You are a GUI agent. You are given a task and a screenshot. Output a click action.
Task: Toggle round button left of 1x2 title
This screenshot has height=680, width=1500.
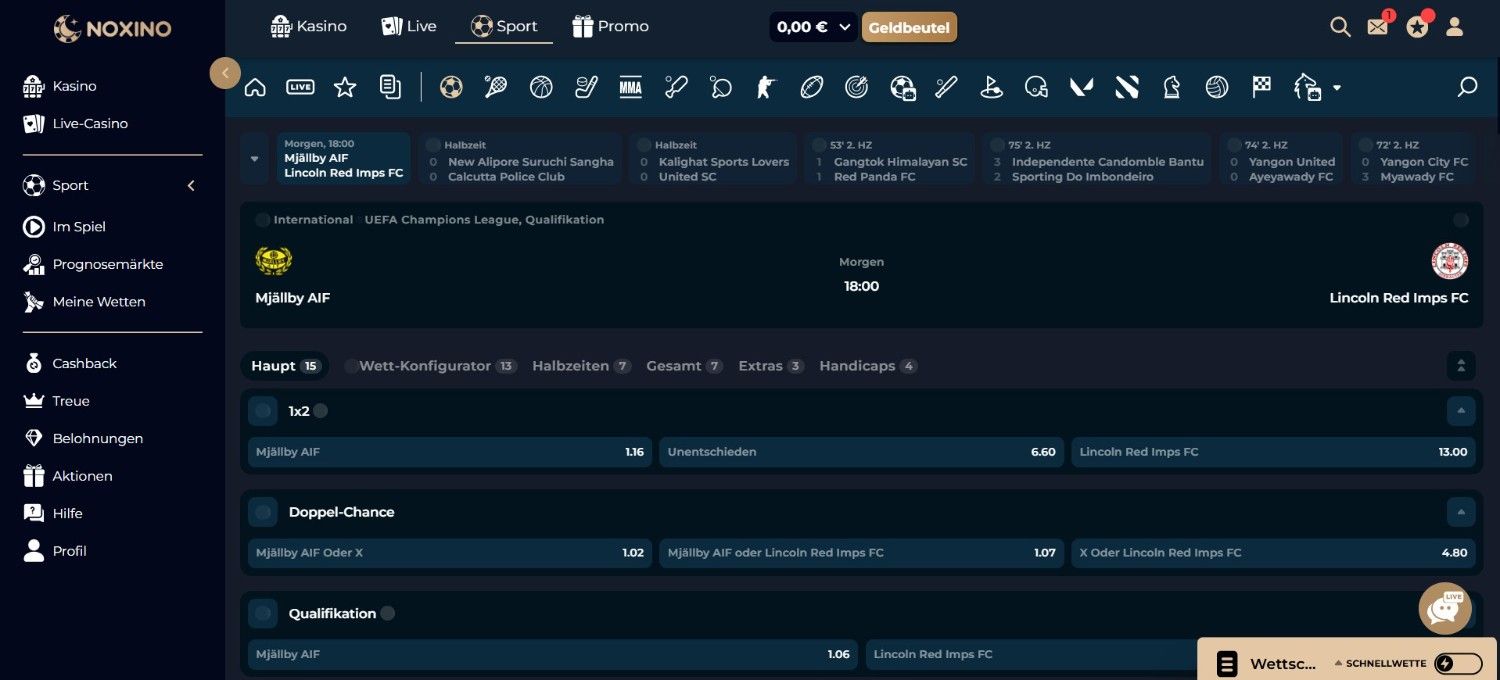(x=263, y=411)
